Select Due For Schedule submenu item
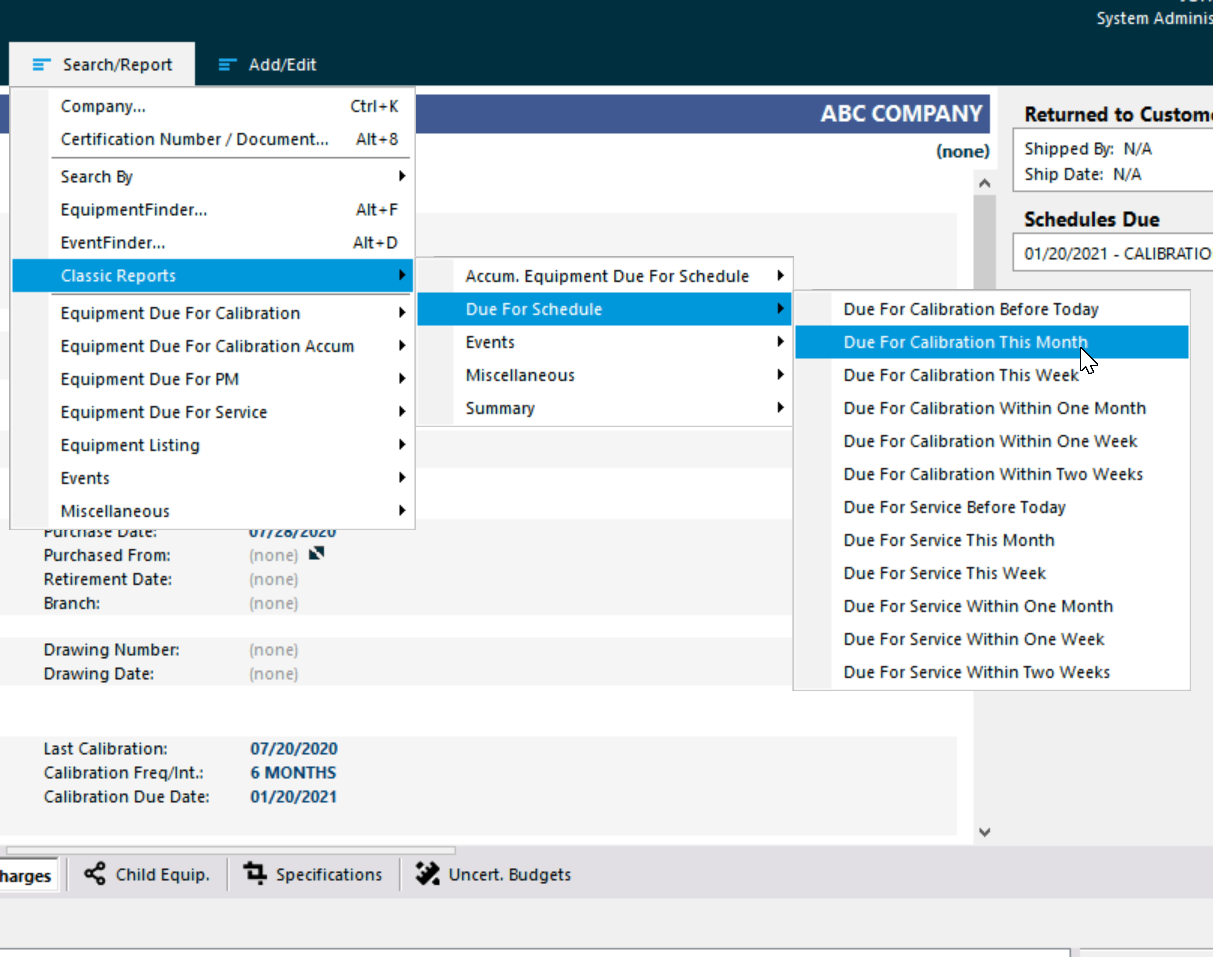1213x957 pixels. 604,309
